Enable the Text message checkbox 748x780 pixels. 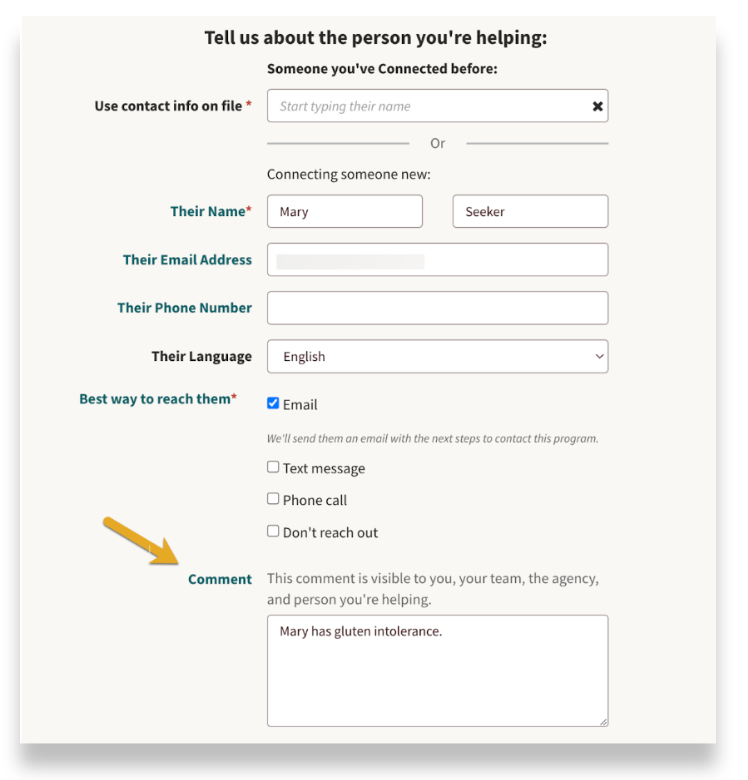(x=273, y=467)
